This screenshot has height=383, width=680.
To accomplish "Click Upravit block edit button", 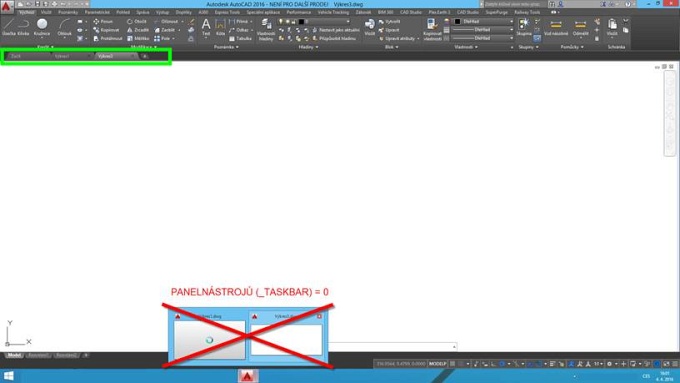I will pos(389,30).
